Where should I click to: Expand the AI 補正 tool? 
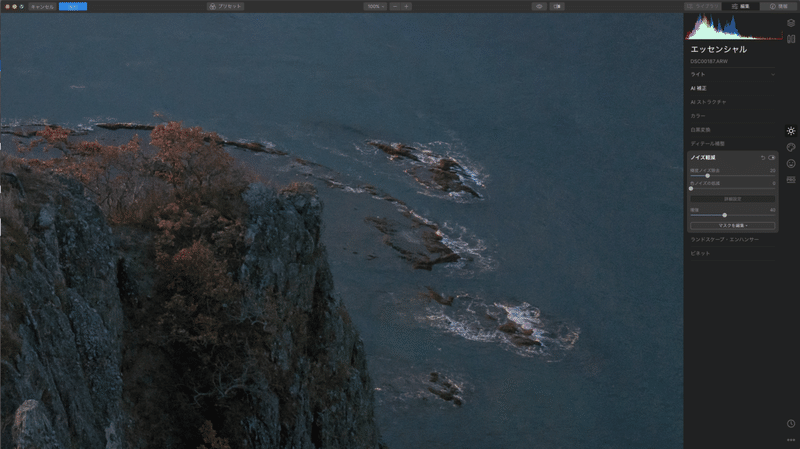(x=732, y=88)
